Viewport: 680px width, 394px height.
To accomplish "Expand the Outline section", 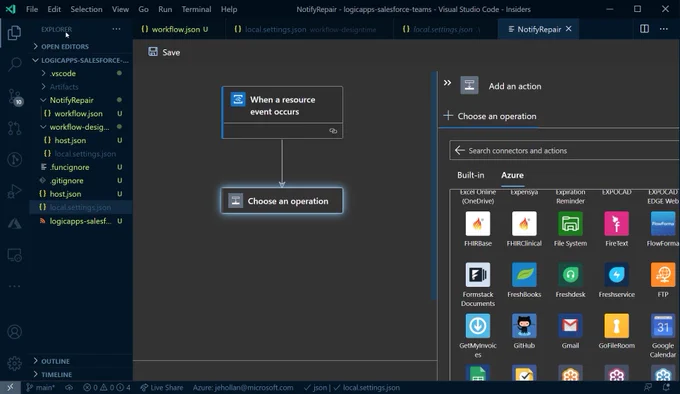I will coord(81,361).
